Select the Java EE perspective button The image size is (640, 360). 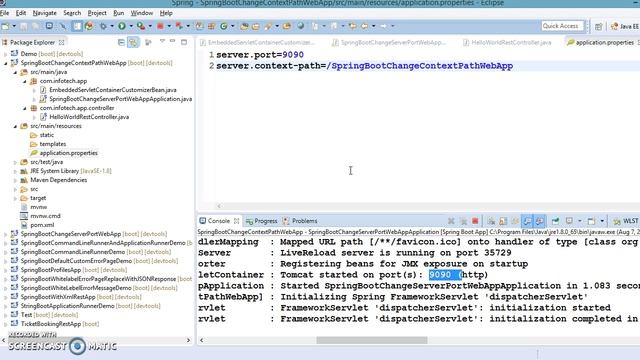(625, 26)
